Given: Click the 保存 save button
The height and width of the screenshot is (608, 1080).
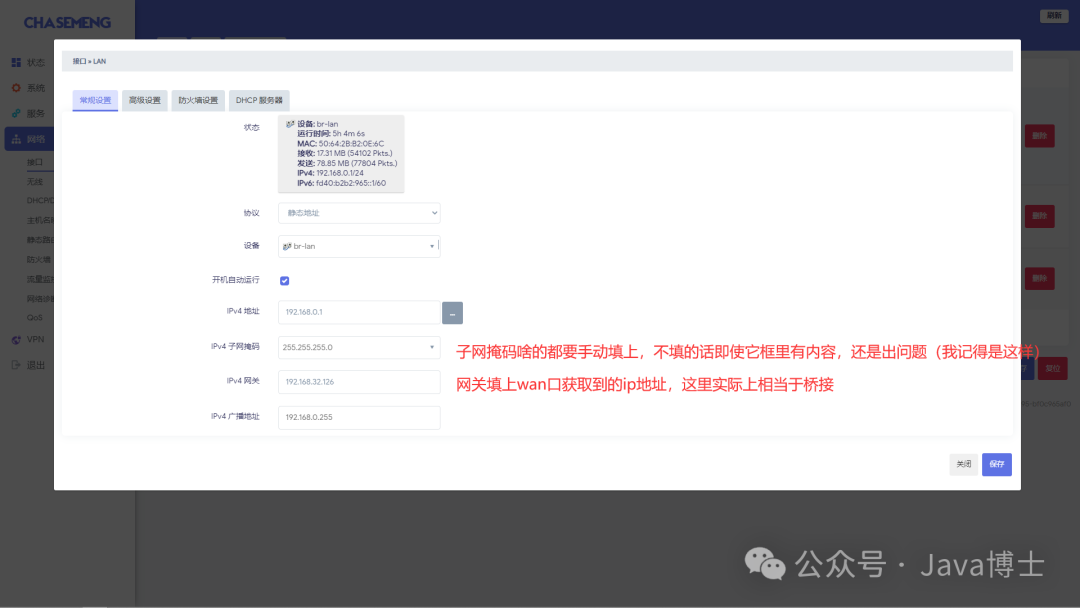Looking at the screenshot, I should pyautogui.click(x=996, y=464).
